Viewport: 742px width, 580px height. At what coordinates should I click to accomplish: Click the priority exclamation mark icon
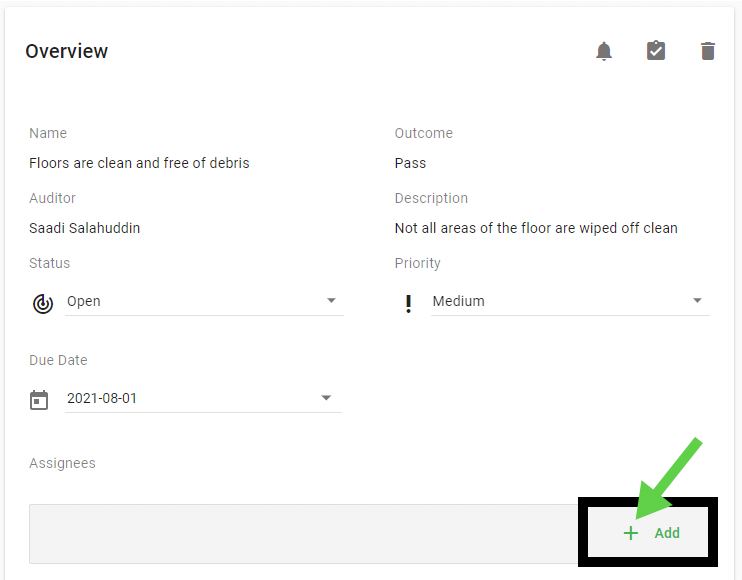408,304
